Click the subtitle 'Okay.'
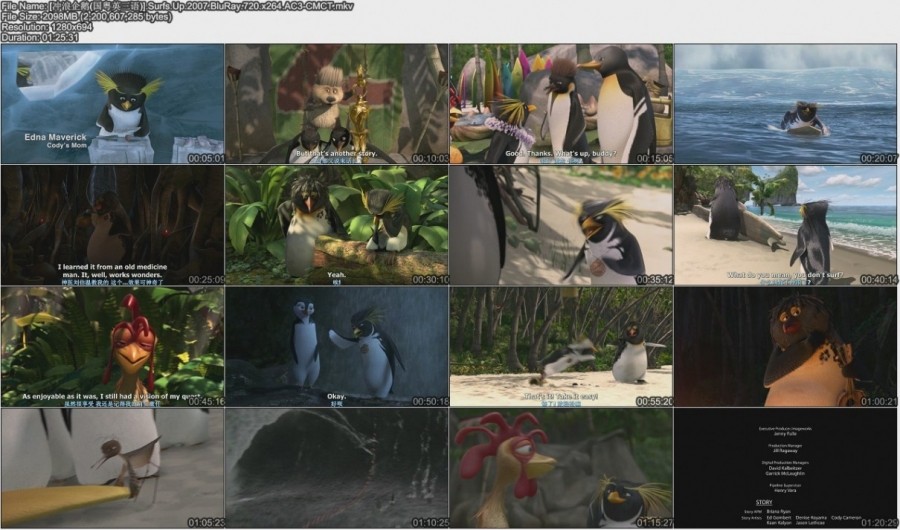The height and width of the screenshot is (530, 900). pyautogui.click(x=336, y=396)
